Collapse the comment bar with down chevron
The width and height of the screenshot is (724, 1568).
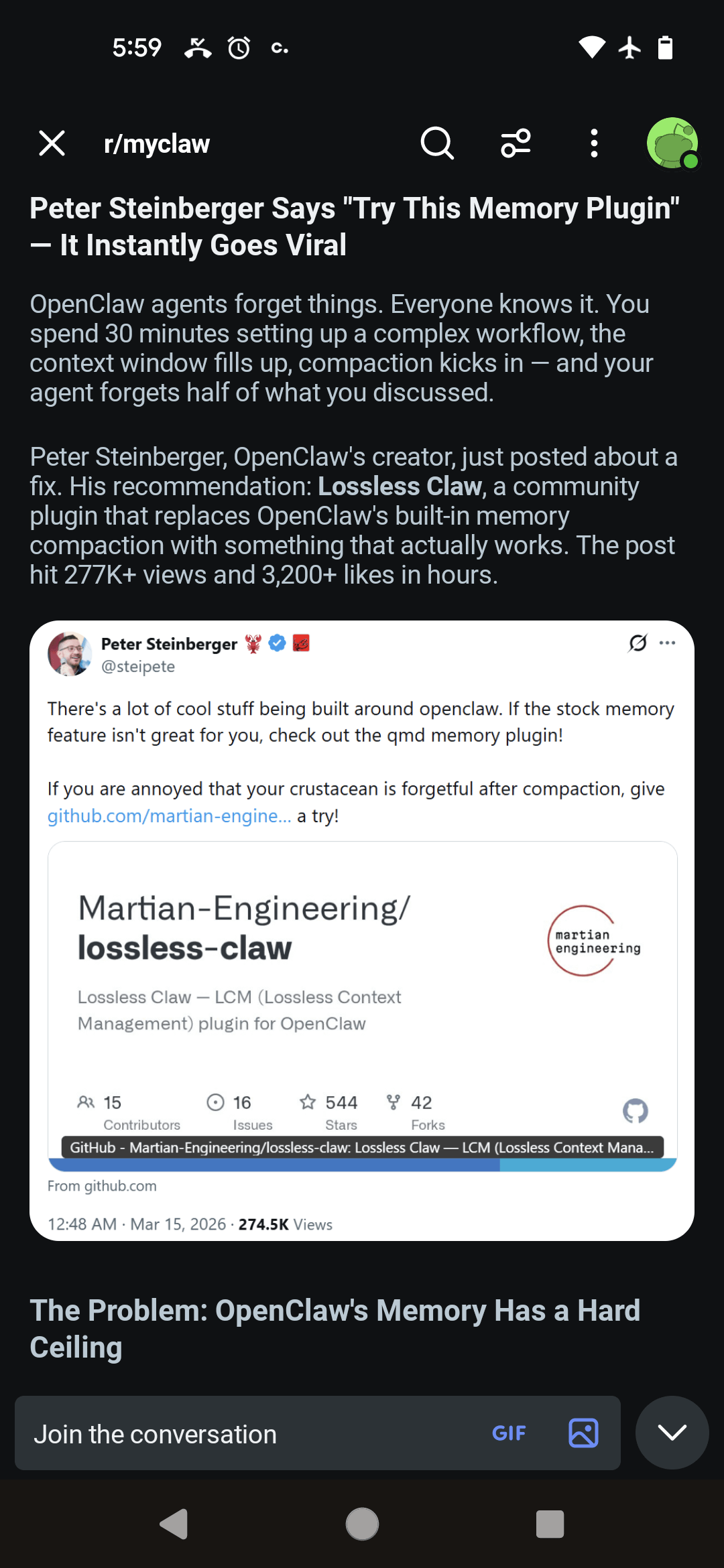click(672, 1433)
